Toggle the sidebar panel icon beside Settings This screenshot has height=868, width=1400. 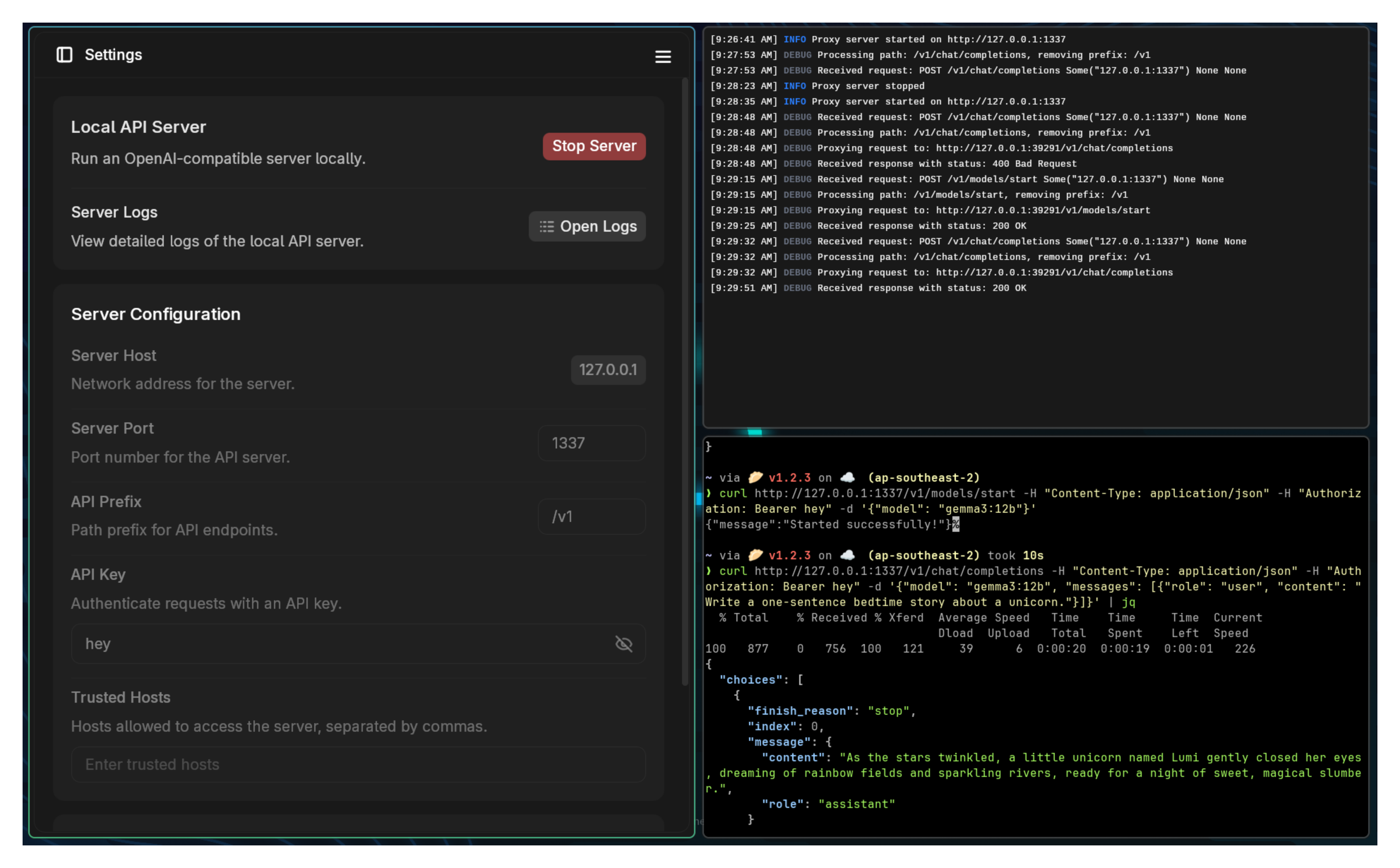coord(64,54)
